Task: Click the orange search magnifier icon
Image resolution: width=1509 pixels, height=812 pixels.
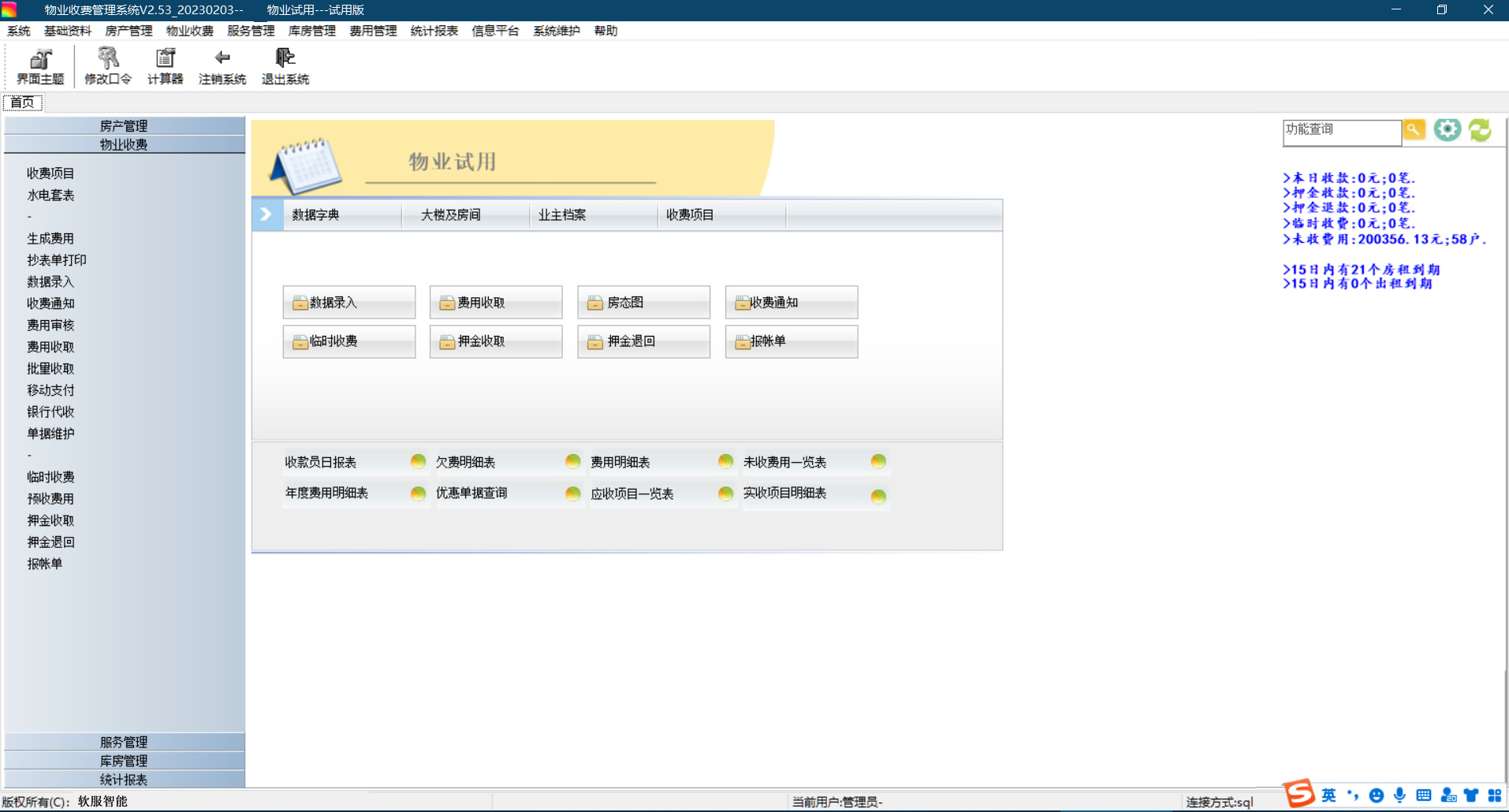Action: tap(1414, 130)
